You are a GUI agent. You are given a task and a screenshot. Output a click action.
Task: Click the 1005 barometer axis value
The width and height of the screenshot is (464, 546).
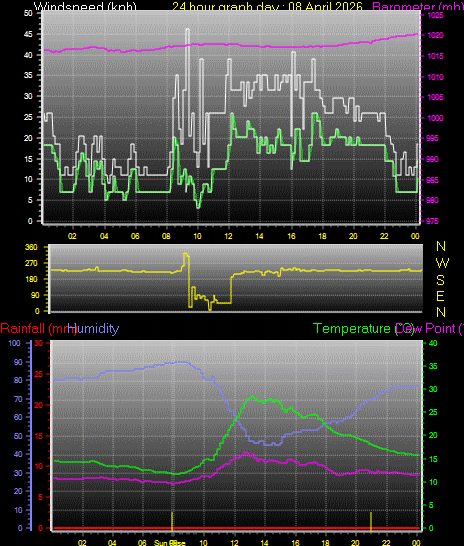[x=435, y=97]
